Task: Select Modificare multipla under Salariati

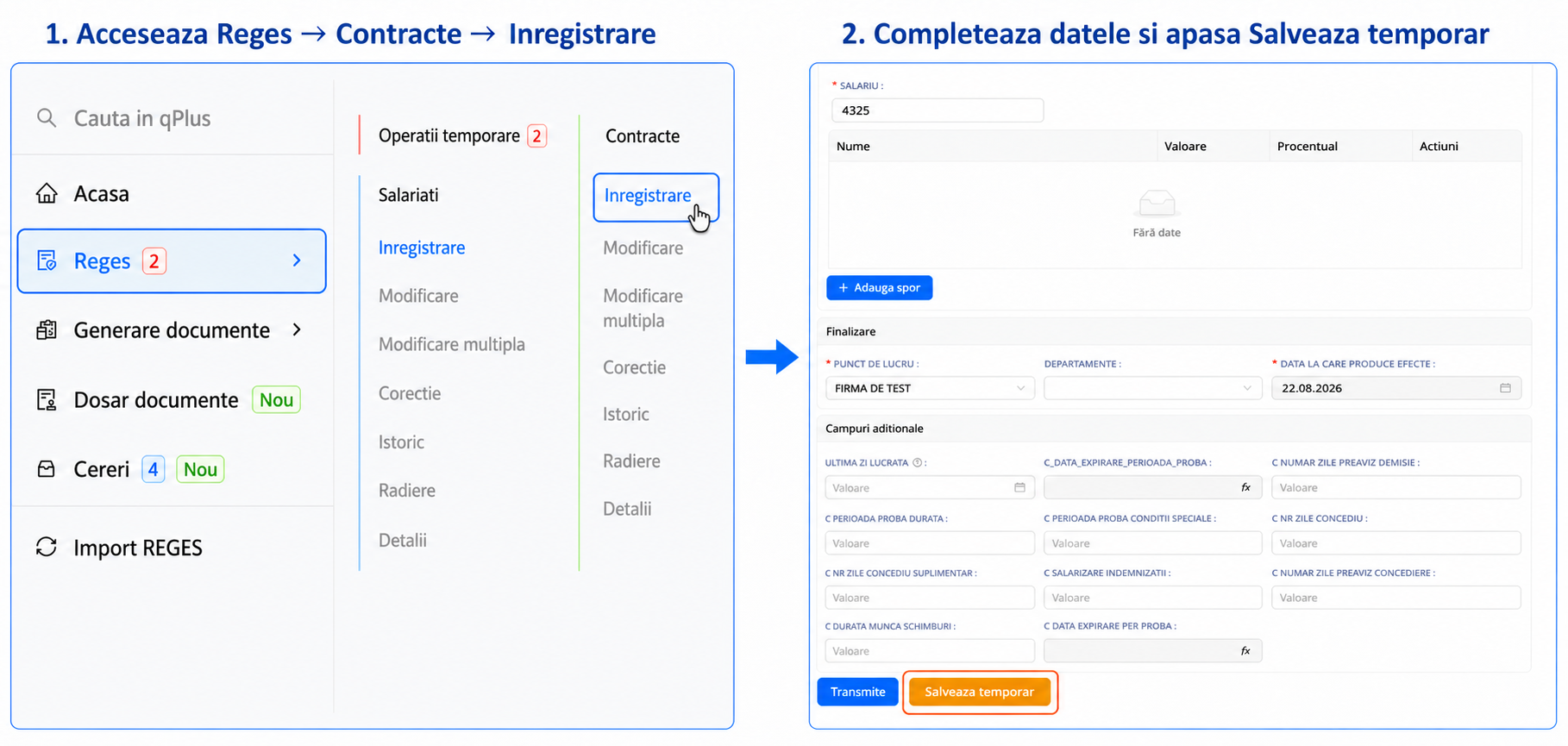Action: (452, 344)
